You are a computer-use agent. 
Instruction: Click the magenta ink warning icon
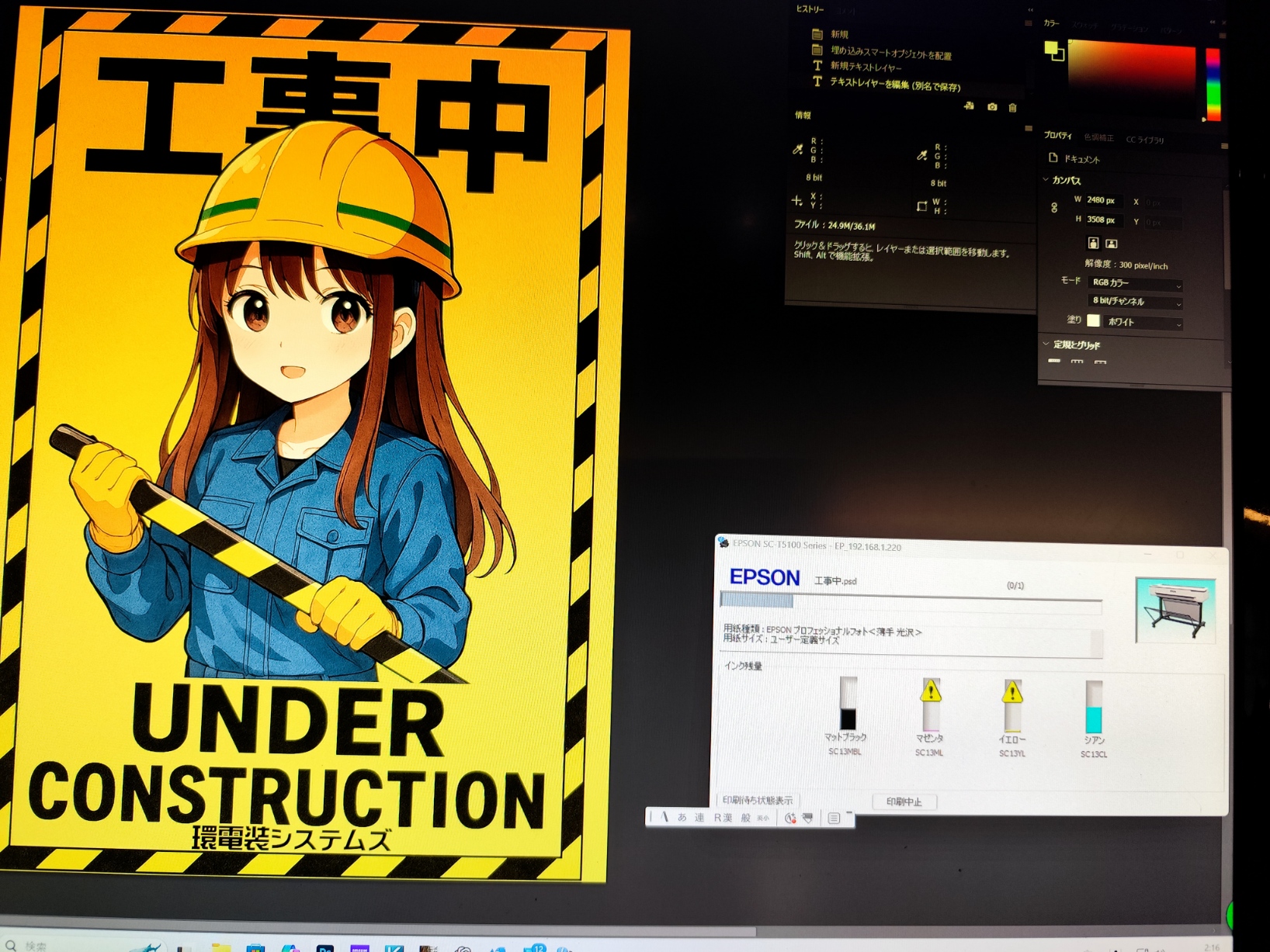click(931, 691)
